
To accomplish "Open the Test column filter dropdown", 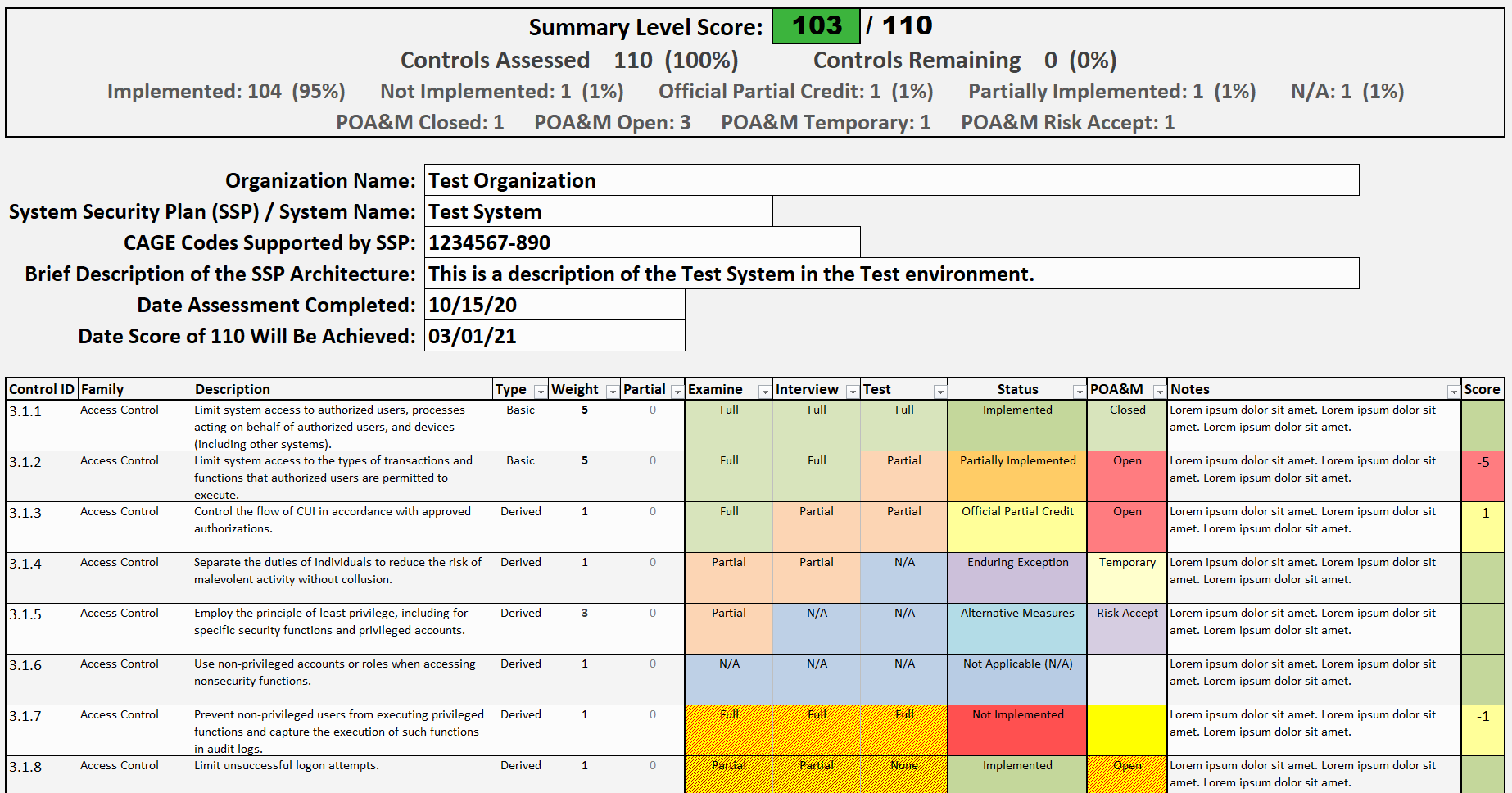I will click(939, 392).
